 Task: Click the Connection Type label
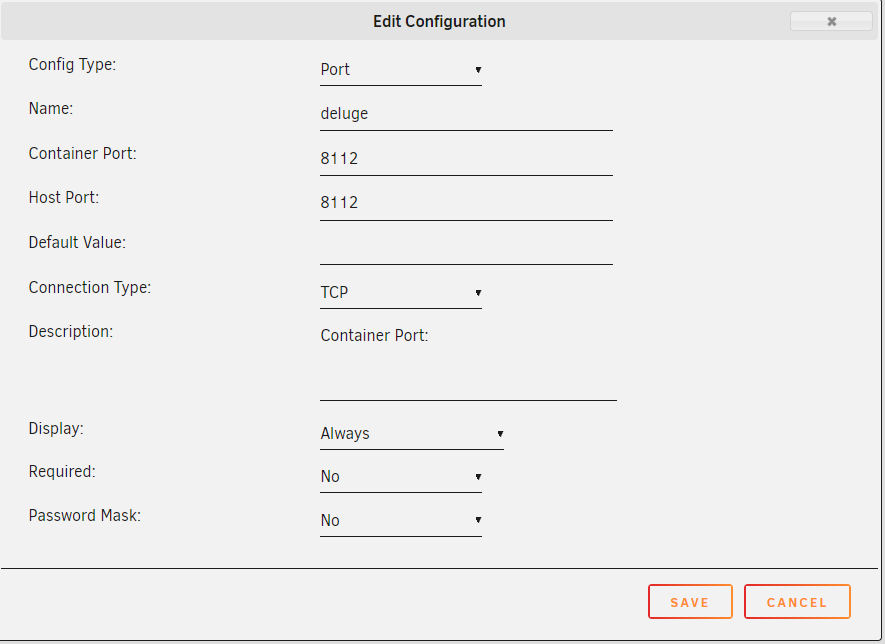[90, 287]
